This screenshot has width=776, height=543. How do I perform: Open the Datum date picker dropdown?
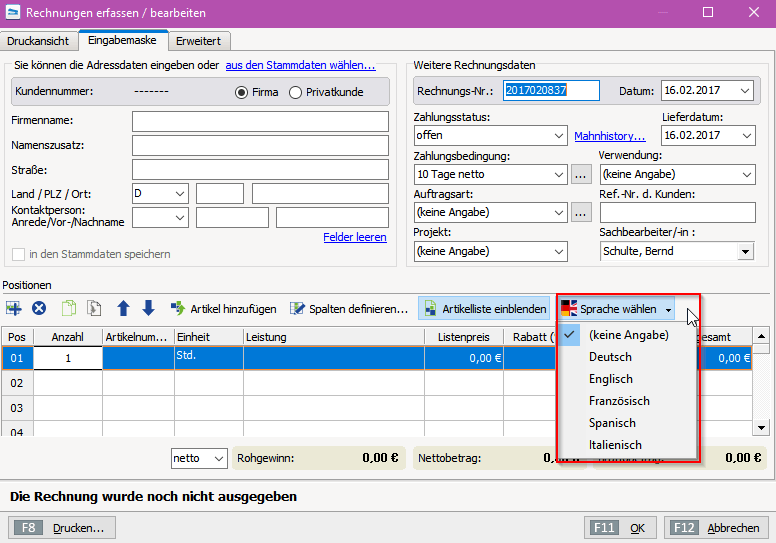pos(744,91)
